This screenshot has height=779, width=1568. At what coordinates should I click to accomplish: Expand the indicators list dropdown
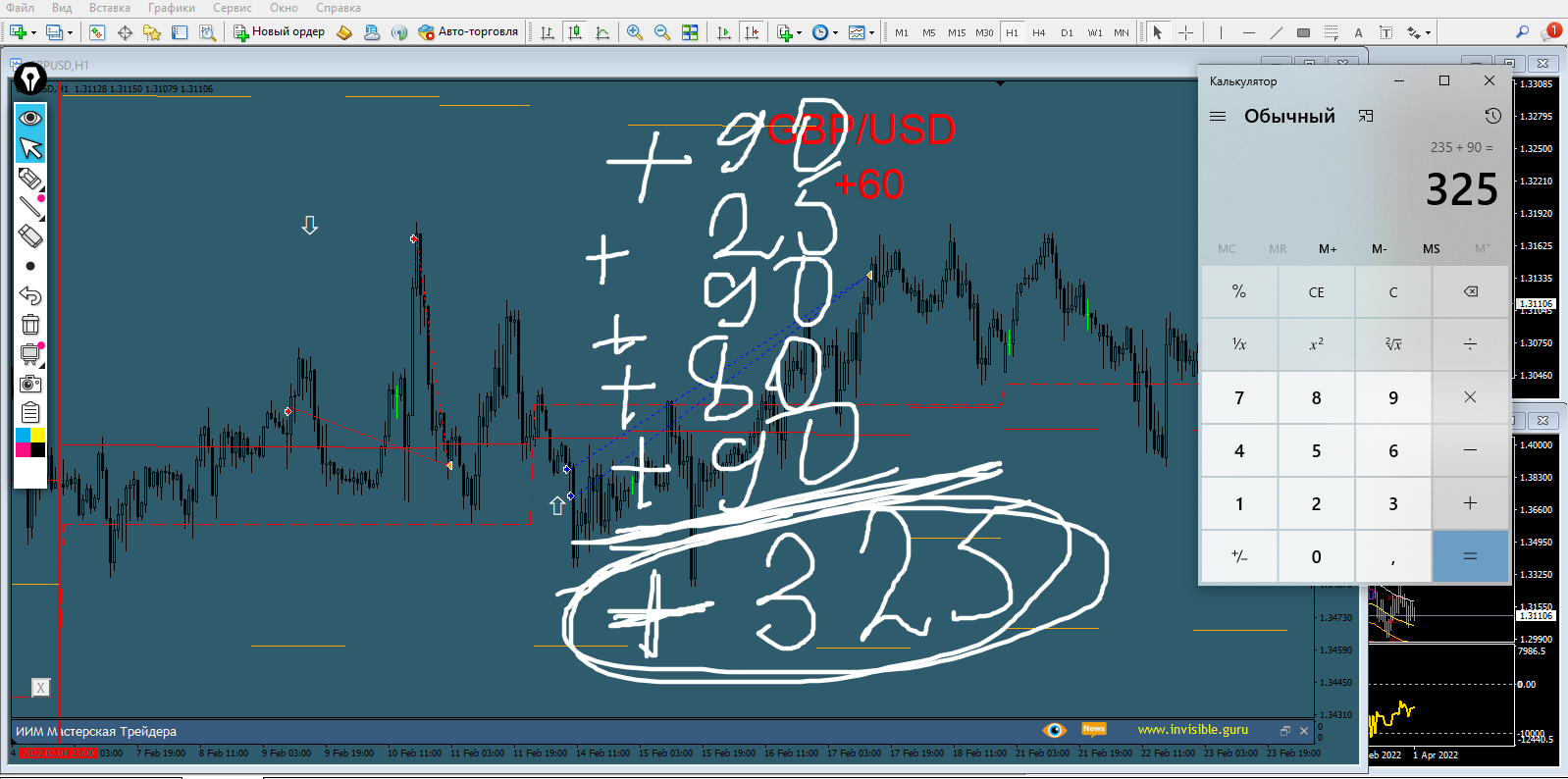pos(799,33)
